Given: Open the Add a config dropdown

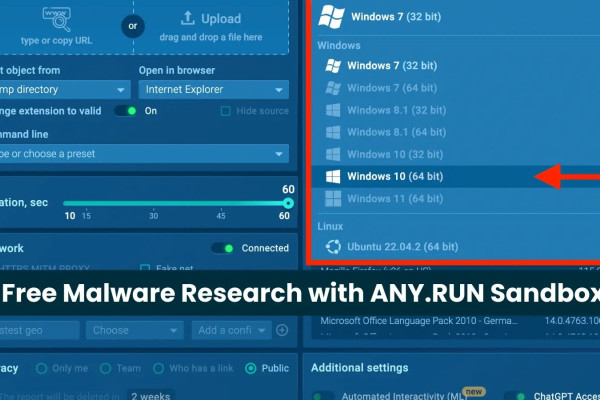Looking at the screenshot, I should (232, 330).
